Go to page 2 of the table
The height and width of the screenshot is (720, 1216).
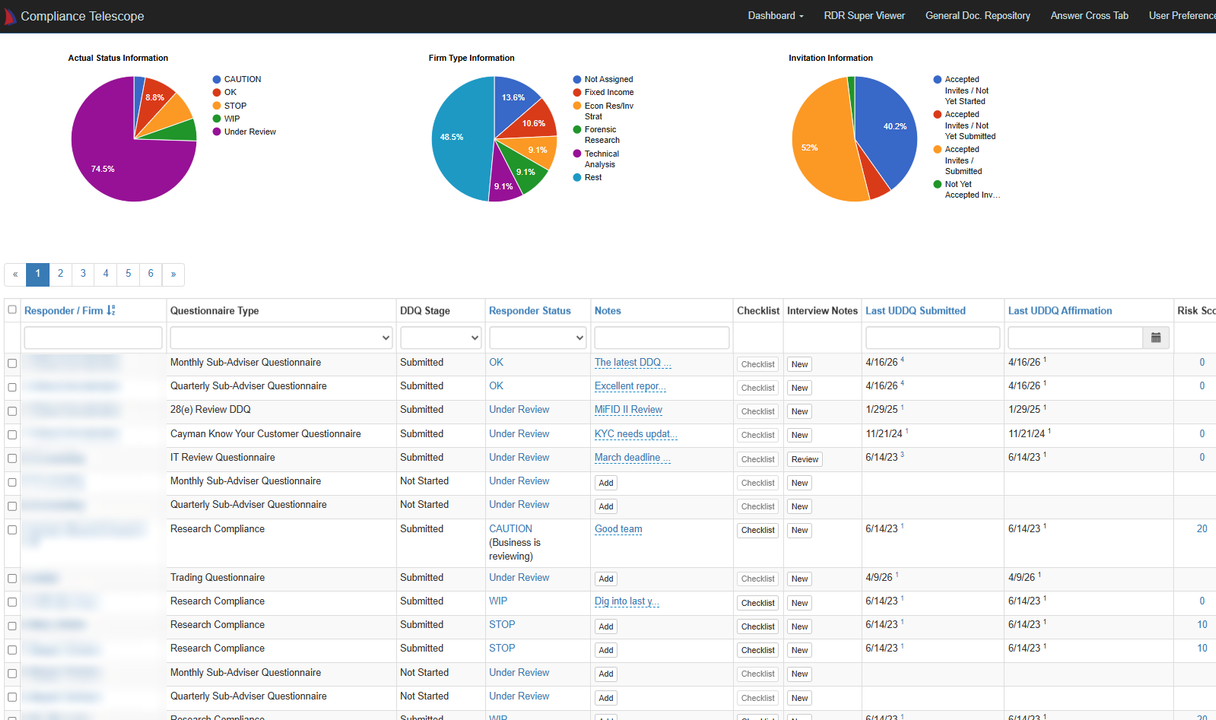60,274
